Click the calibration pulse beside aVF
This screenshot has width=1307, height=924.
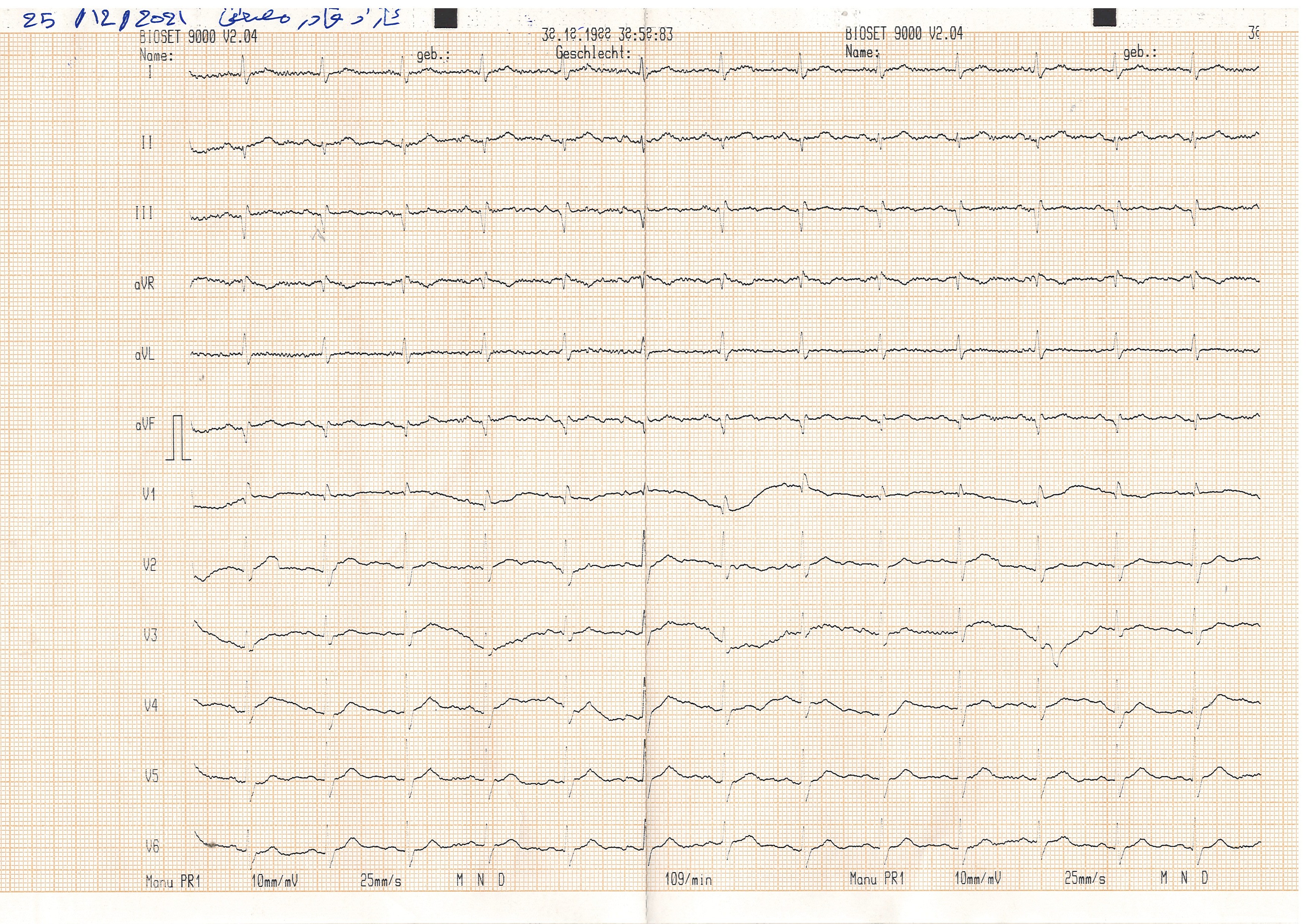(178, 438)
